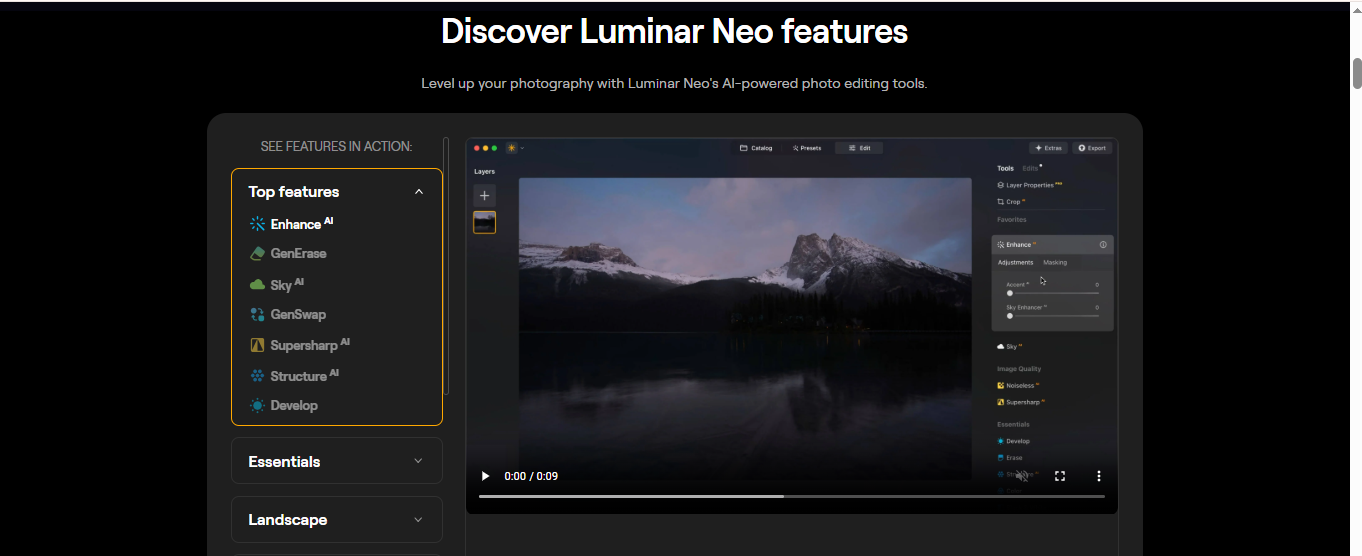This screenshot has width=1362, height=556.
Task: Open the video in fullscreen
Action: point(1060,476)
